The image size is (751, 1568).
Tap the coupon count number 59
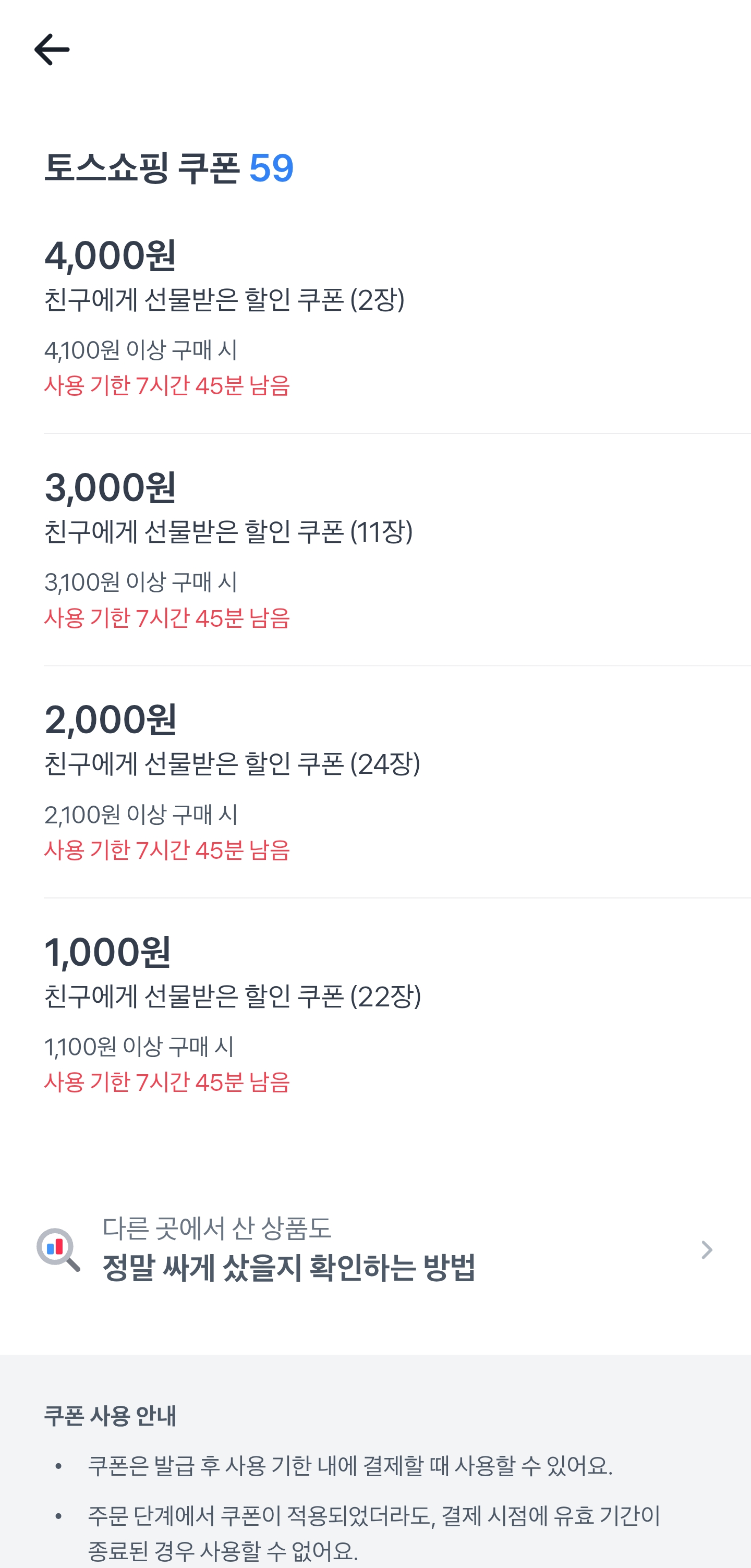[271, 168]
